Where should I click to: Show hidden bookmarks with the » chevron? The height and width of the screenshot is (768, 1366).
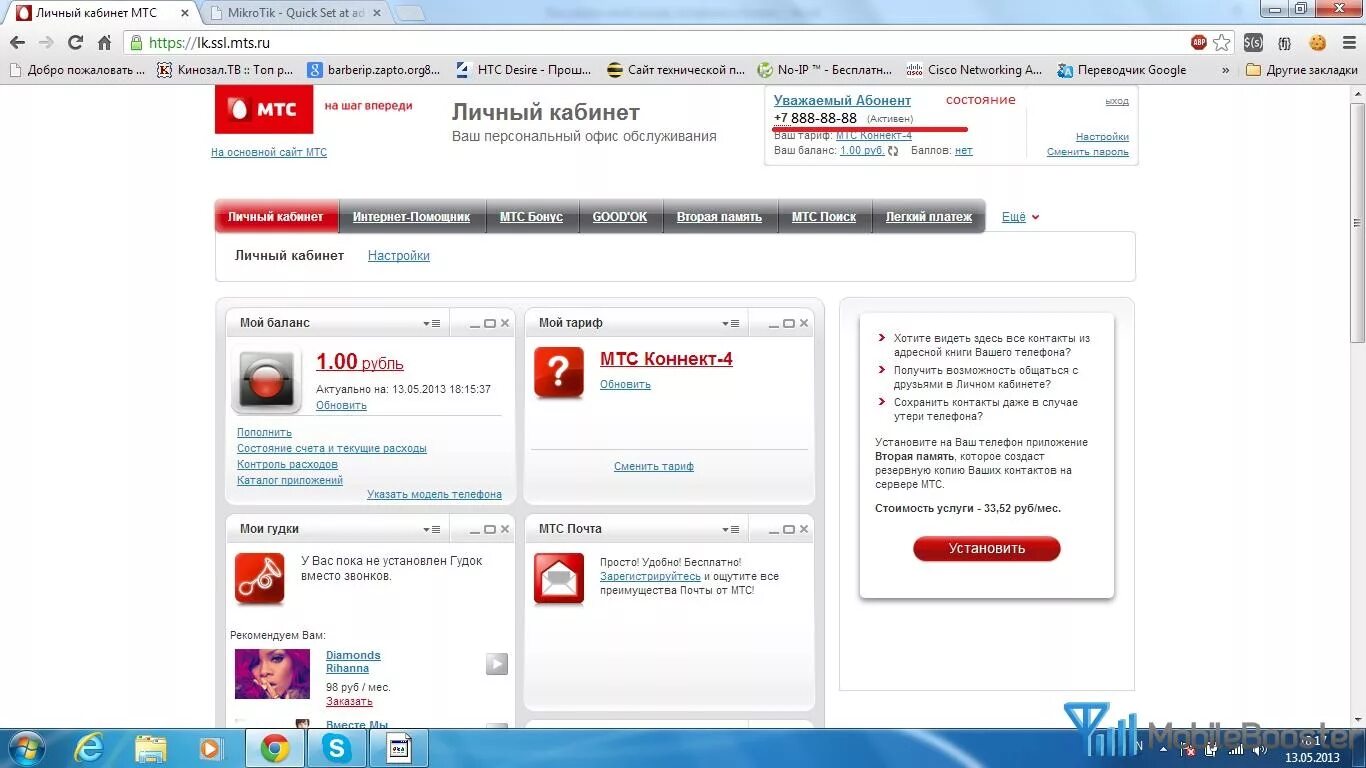pyautogui.click(x=1226, y=70)
